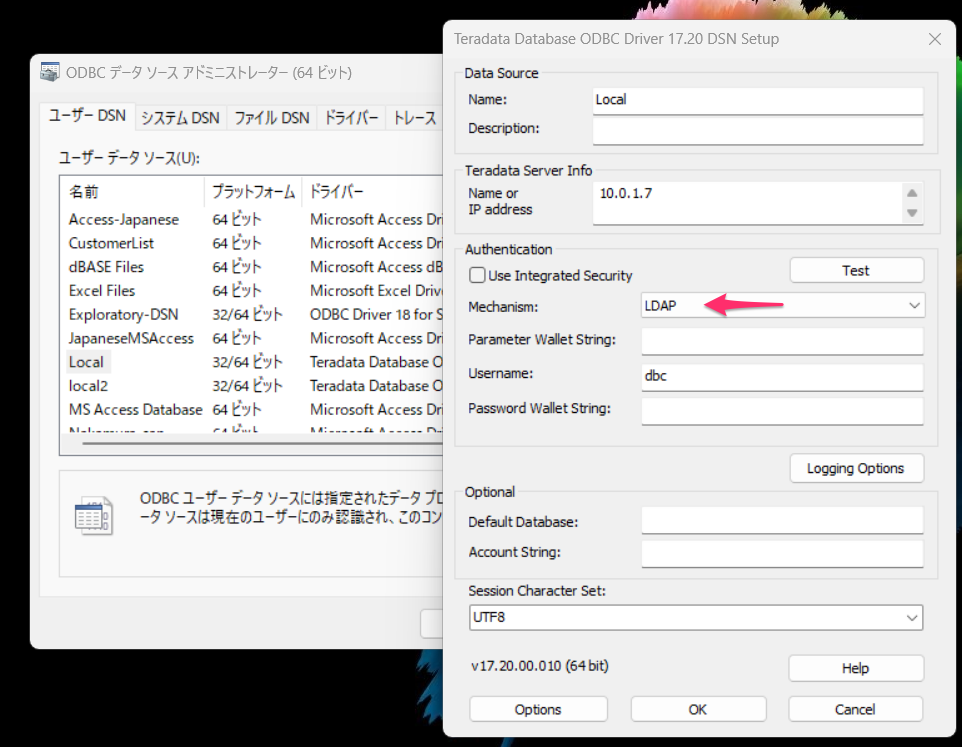Enable Use Integrated Security checkbox

tap(477, 275)
